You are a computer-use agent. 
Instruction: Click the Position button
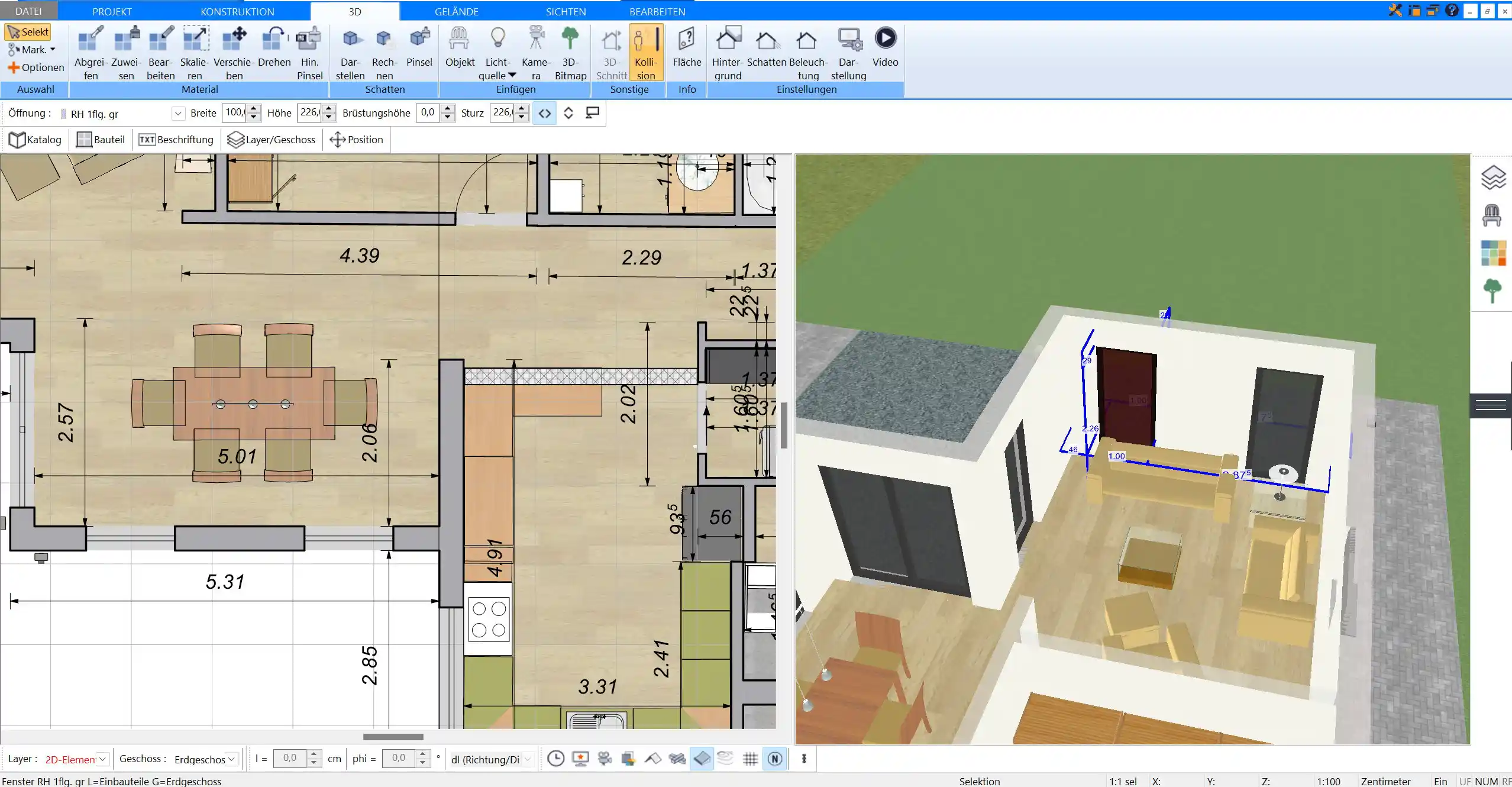(x=356, y=140)
